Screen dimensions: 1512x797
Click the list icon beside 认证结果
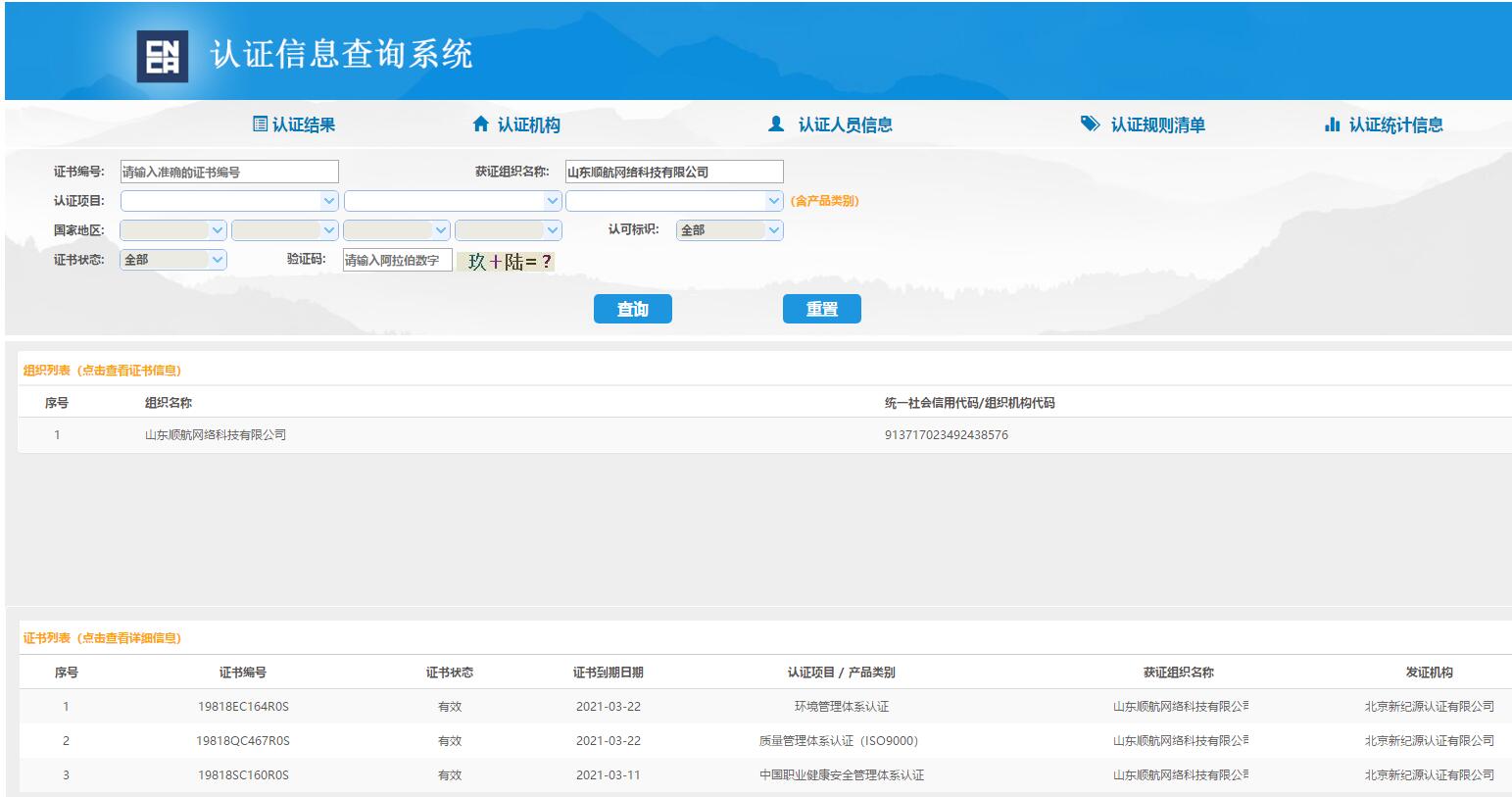[x=260, y=125]
